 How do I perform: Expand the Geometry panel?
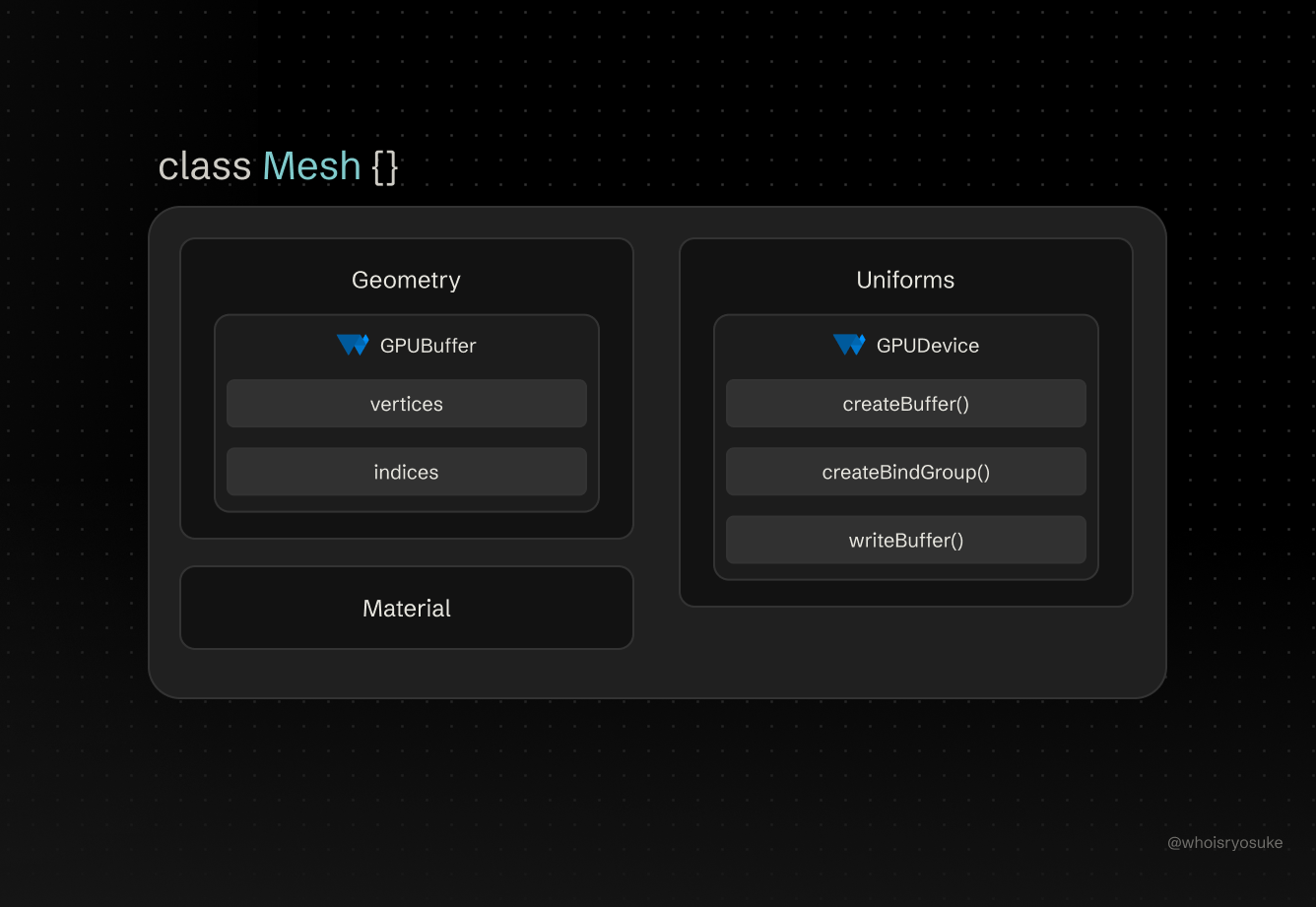point(406,280)
